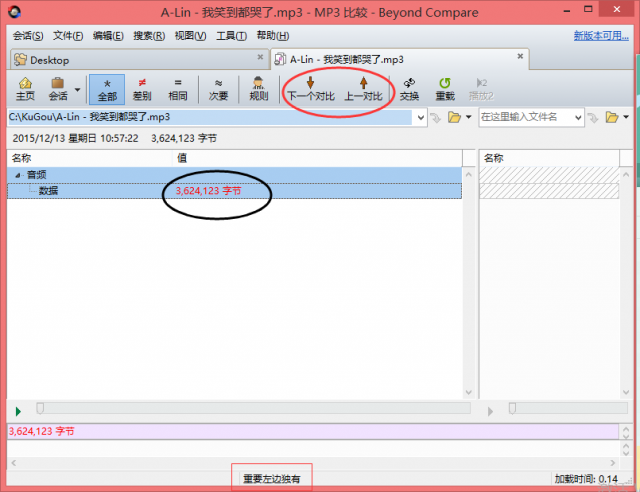Expand the right browse folder dropdown arrow

click(626, 117)
